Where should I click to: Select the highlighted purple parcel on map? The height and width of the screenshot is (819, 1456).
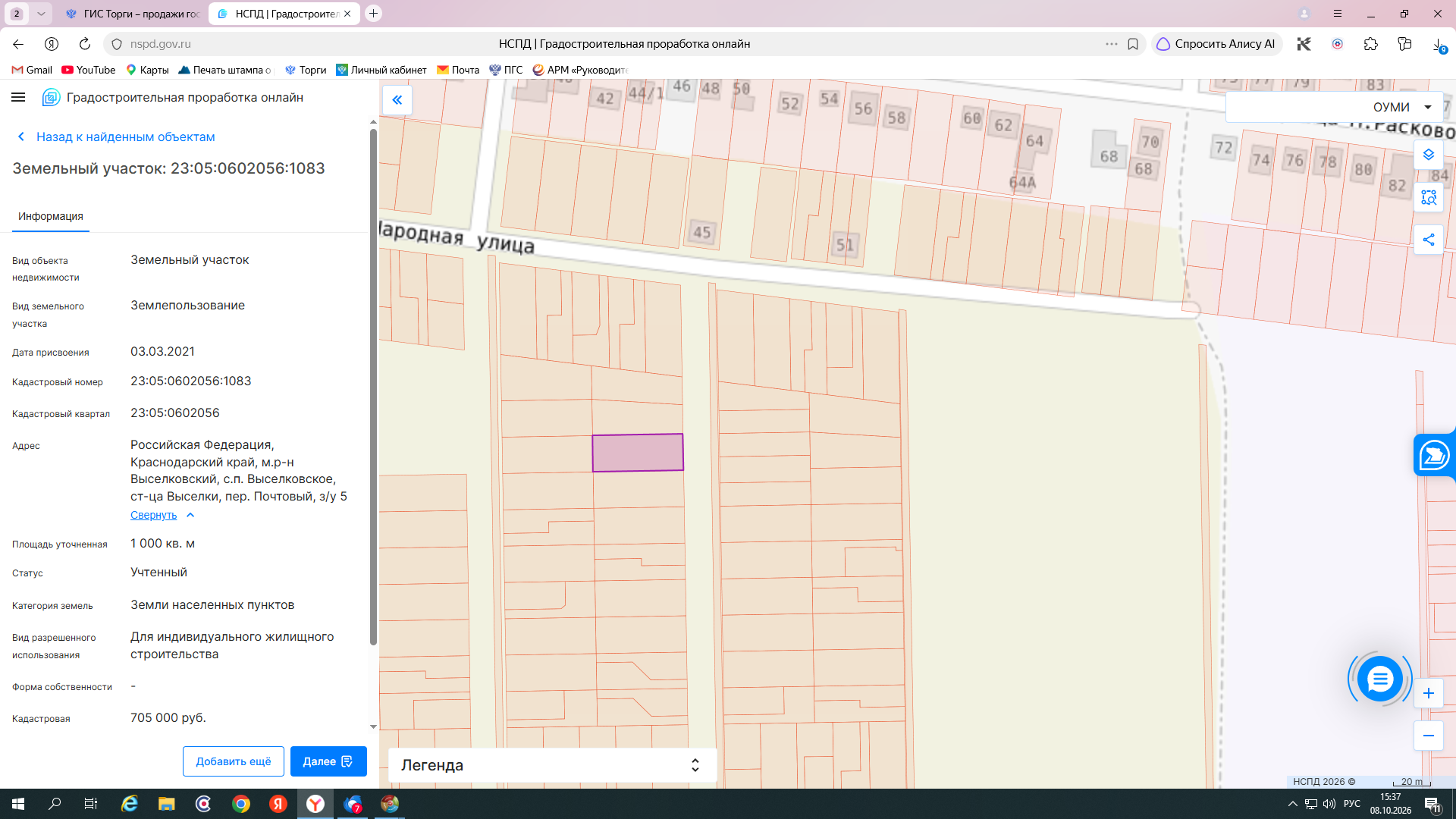(x=638, y=453)
